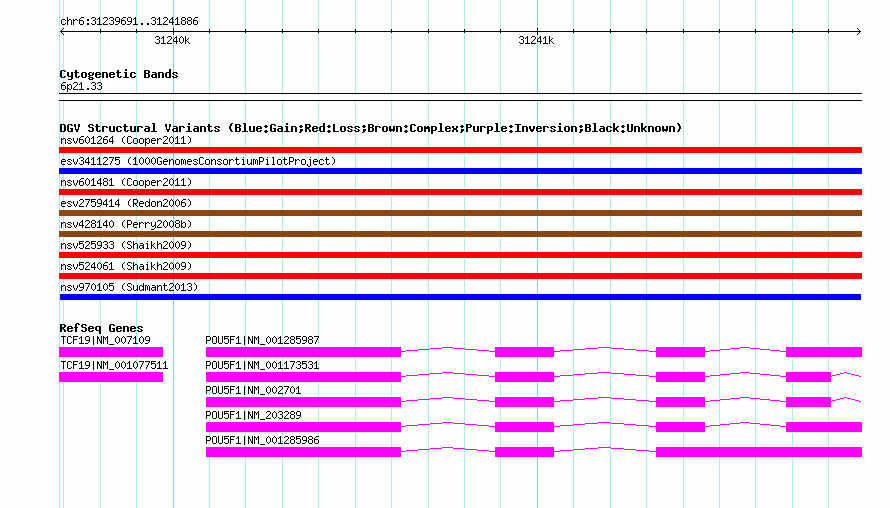Open variant label nsv428140 (Perry2008b)

click(126, 224)
